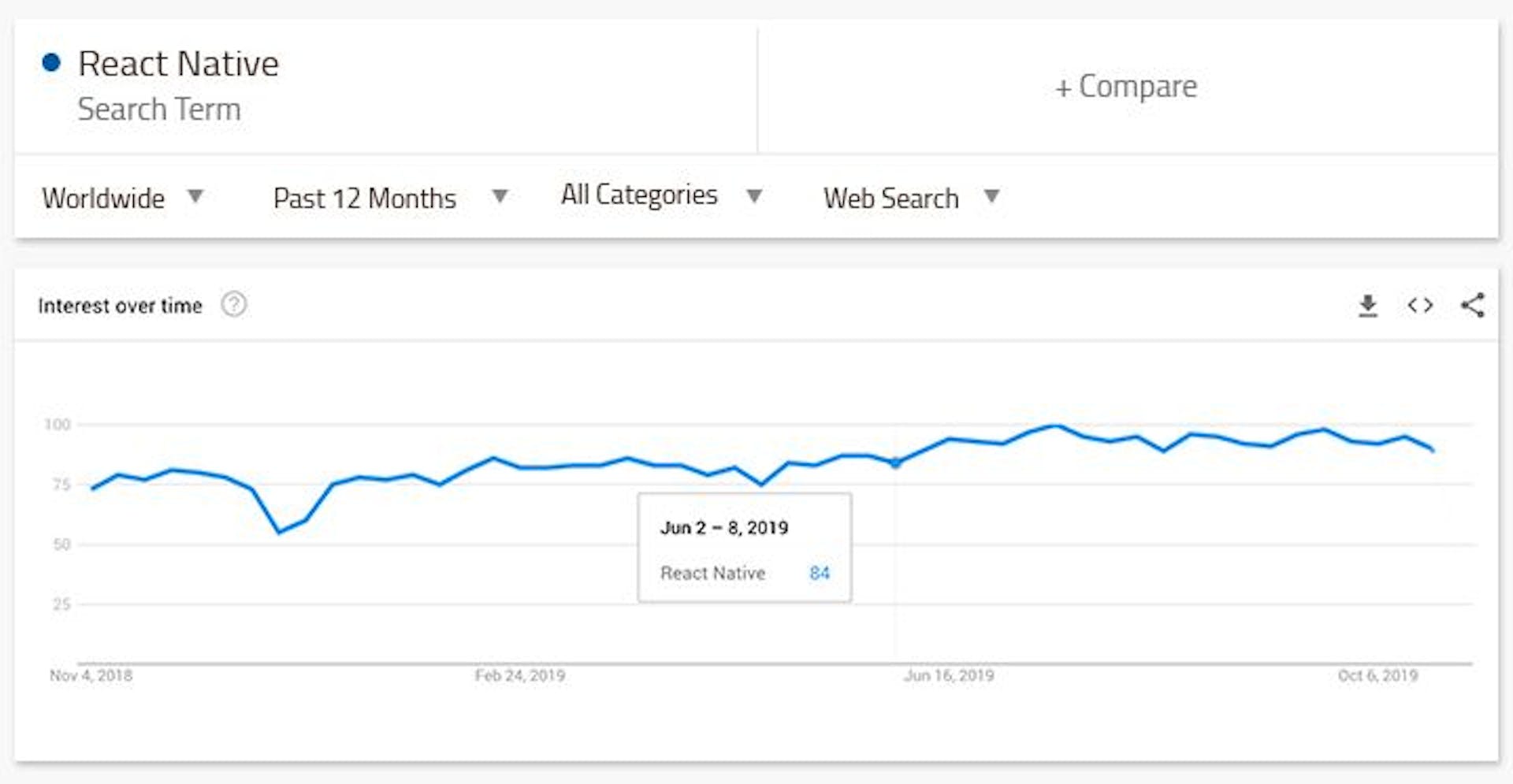Add a comparison term with + Compare
The height and width of the screenshot is (784, 1513).
(x=1126, y=87)
